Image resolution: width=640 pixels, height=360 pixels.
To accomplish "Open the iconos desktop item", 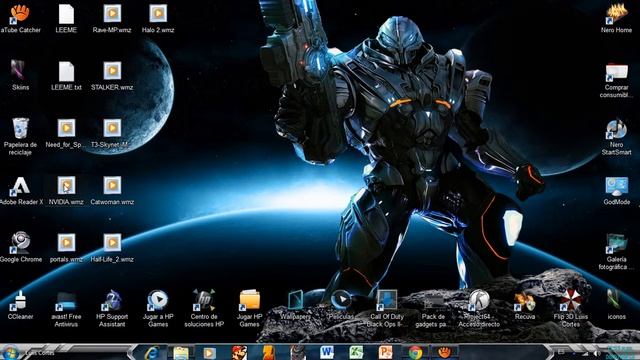I will click(x=616, y=305).
